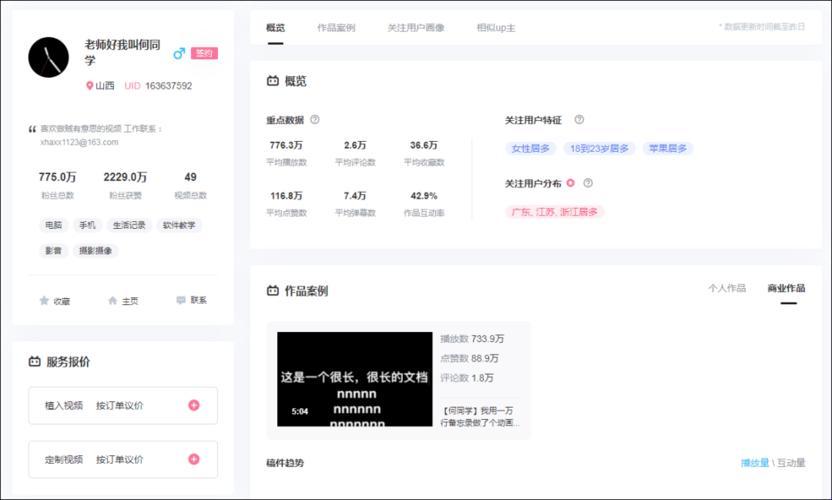832x500 pixels.
Task: Click the 88.9万 like count text
Action: click(x=485, y=358)
